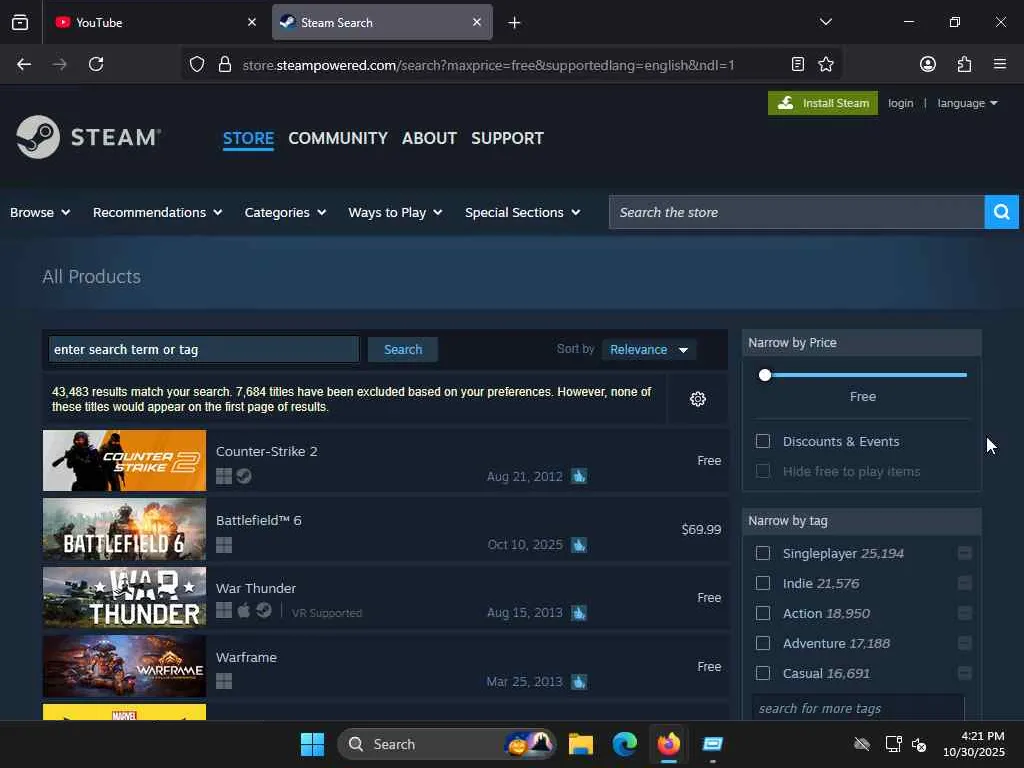
Task: Open the SUPPORT page
Action: (507, 138)
